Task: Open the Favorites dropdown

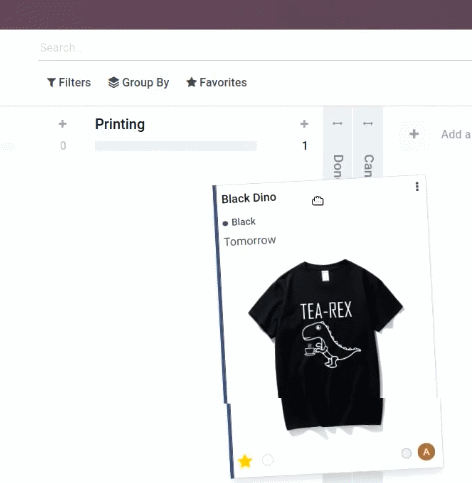Action: (217, 82)
